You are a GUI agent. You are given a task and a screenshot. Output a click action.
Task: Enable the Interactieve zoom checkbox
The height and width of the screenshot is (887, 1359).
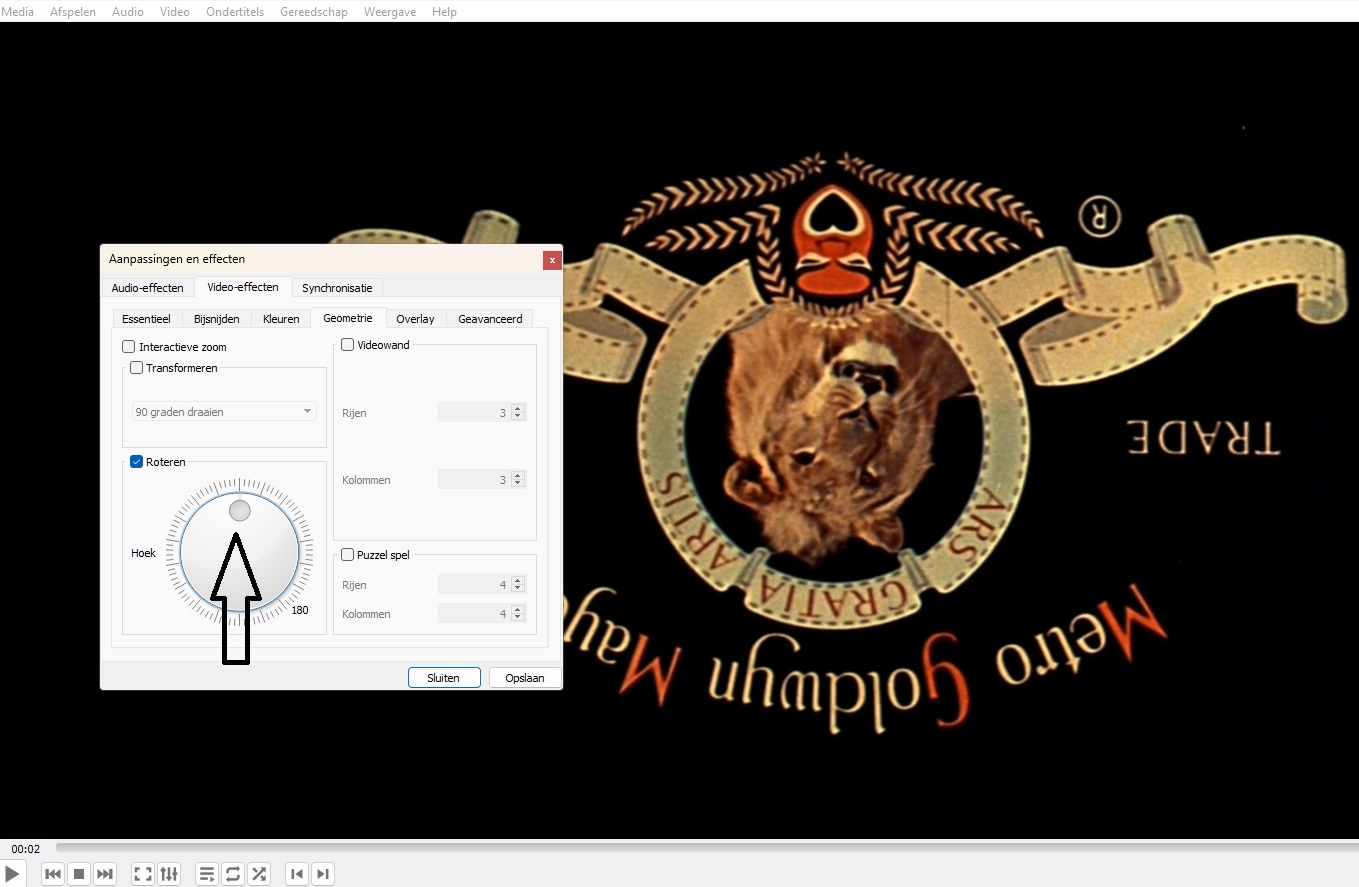pyautogui.click(x=129, y=347)
